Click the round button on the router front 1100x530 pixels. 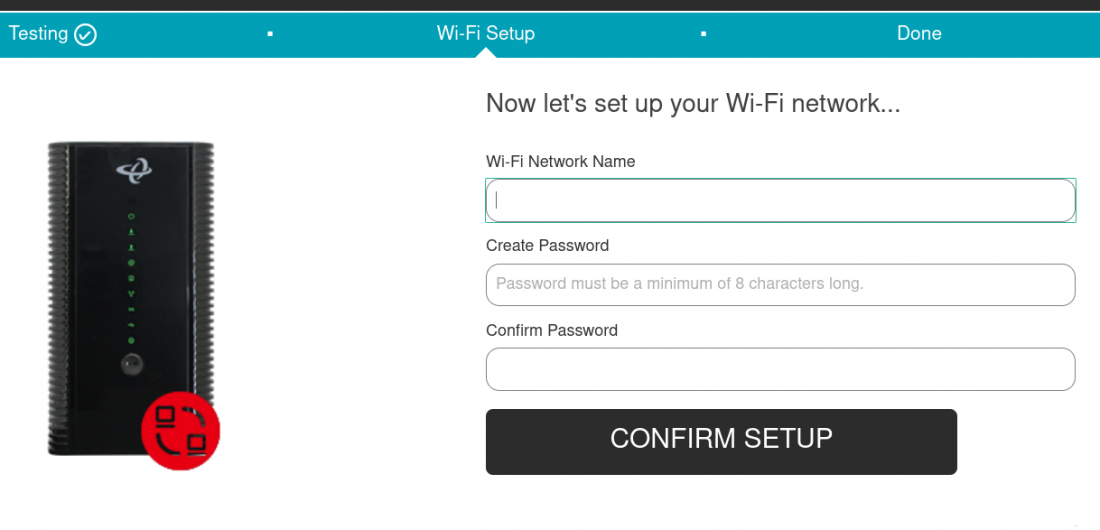coord(130,365)
